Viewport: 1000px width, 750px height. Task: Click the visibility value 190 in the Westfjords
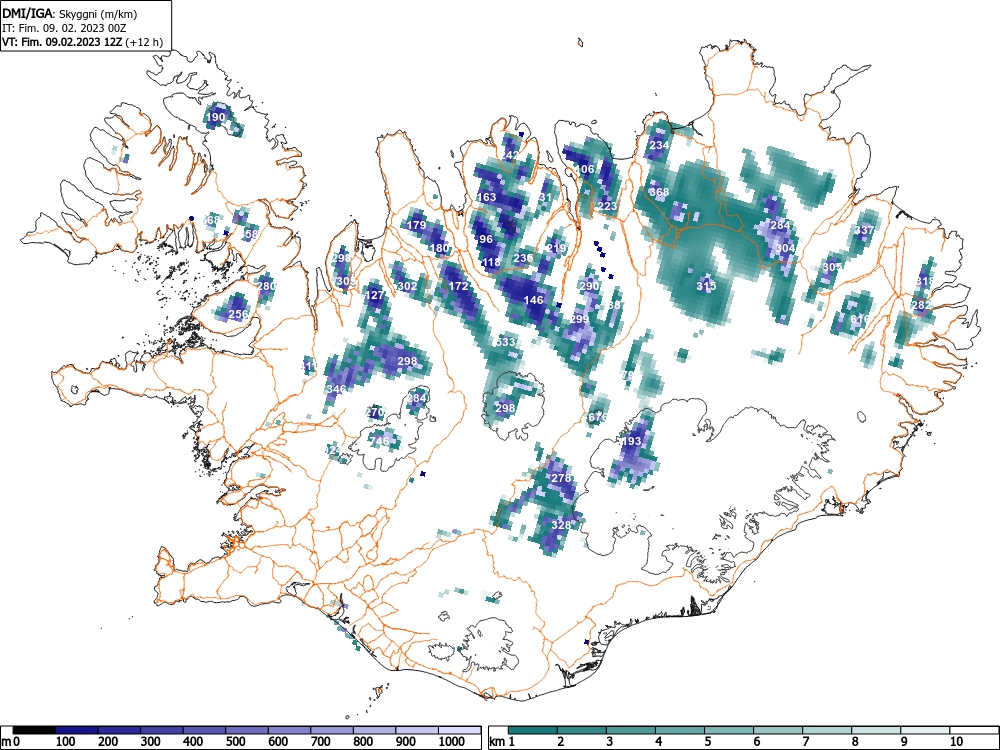point(216,117)
